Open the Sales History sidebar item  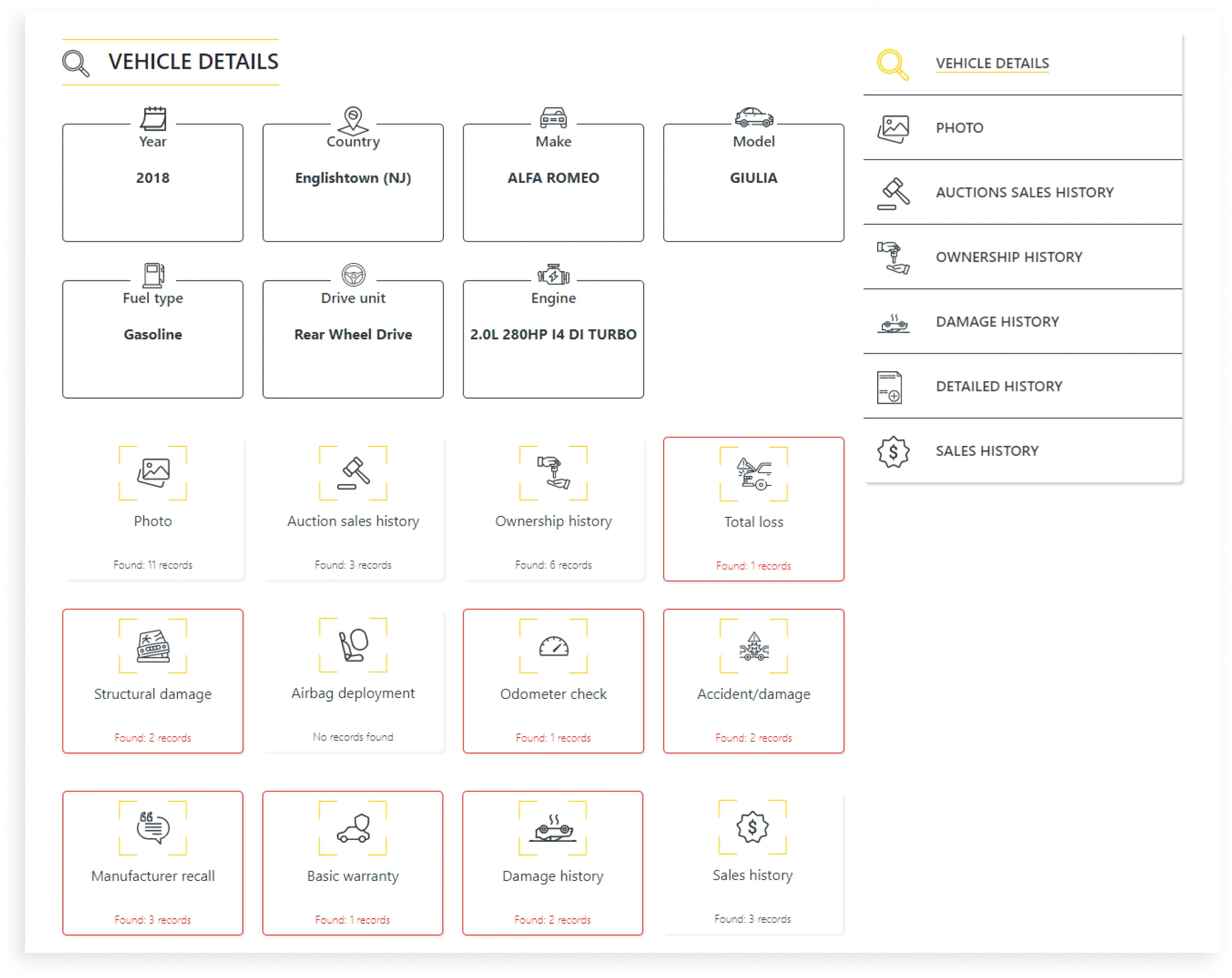[x=987, y=451]
